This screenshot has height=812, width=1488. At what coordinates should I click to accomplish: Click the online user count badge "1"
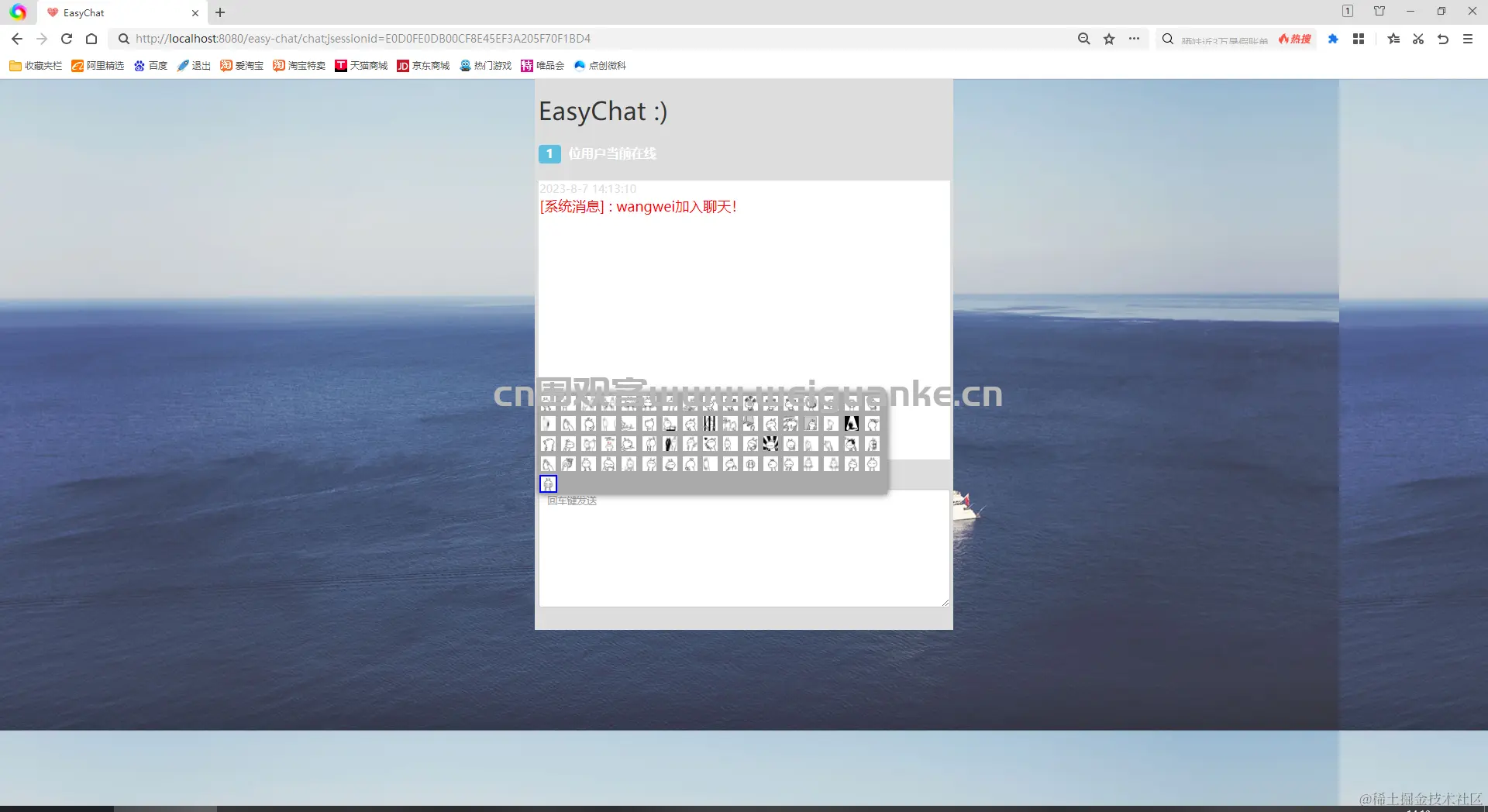click(x=549, y=153)
